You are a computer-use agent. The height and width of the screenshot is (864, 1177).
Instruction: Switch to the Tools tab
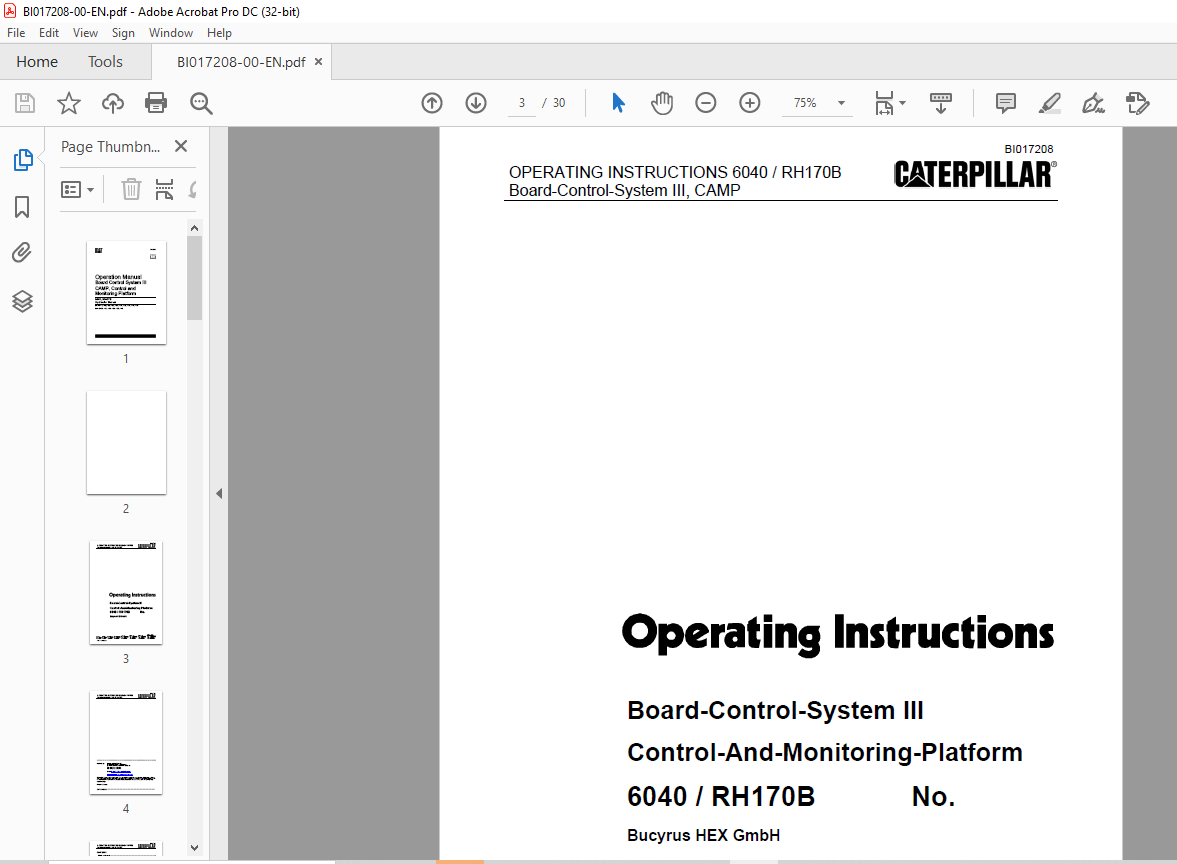tap(105, 62)
